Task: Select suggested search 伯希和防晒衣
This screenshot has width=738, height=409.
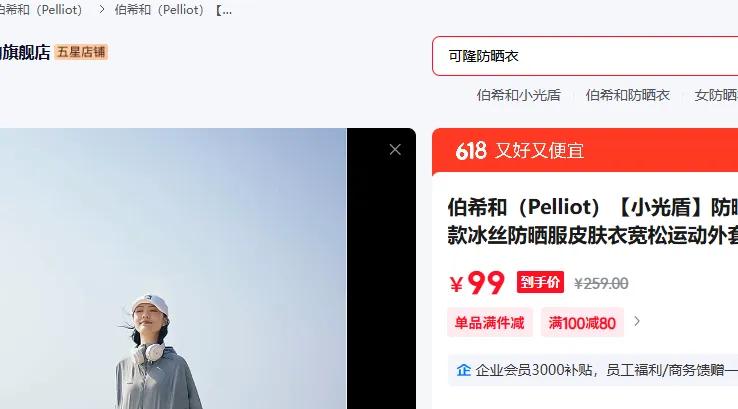Action: (627, 96)
